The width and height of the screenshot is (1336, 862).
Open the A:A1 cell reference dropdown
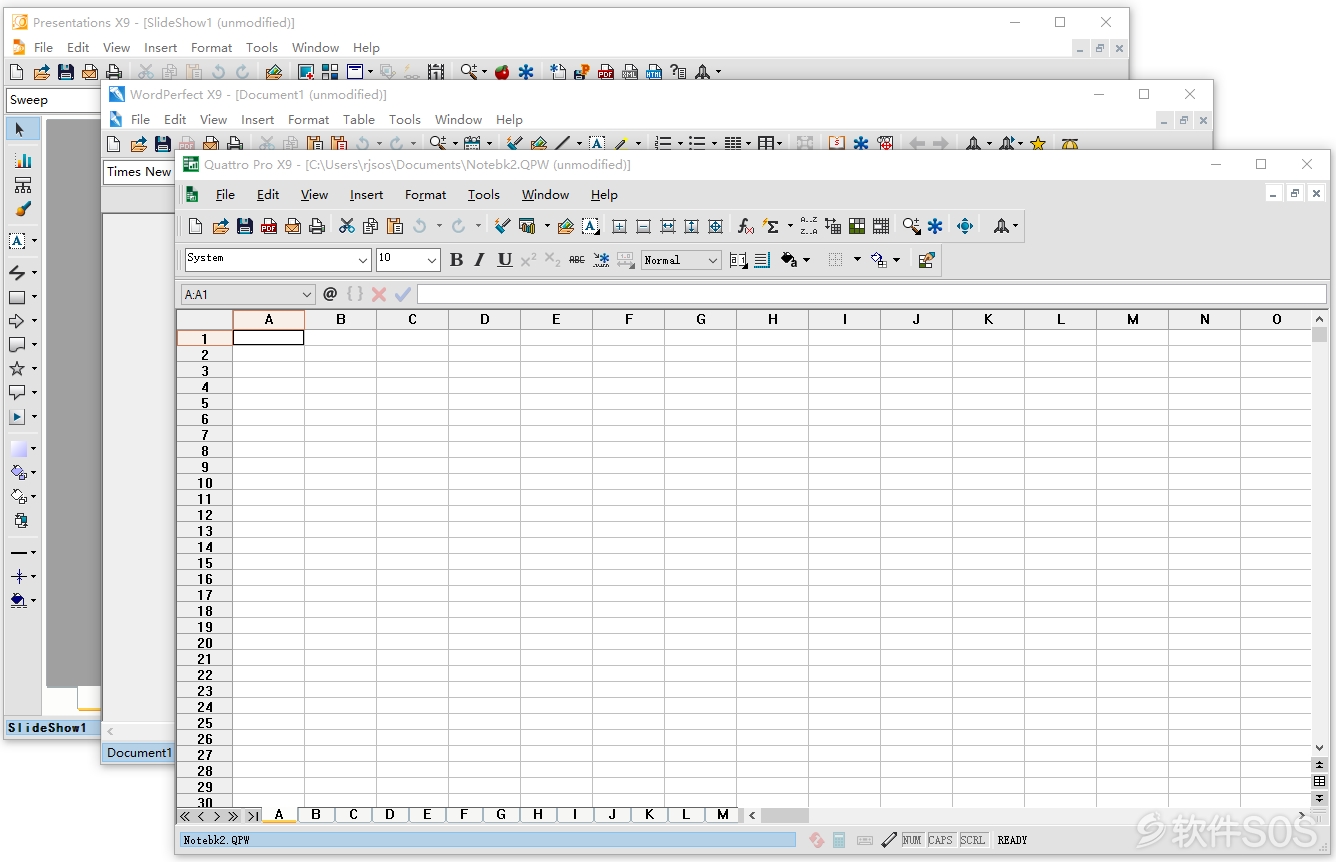pyautogui.click(x=307, y=295)
